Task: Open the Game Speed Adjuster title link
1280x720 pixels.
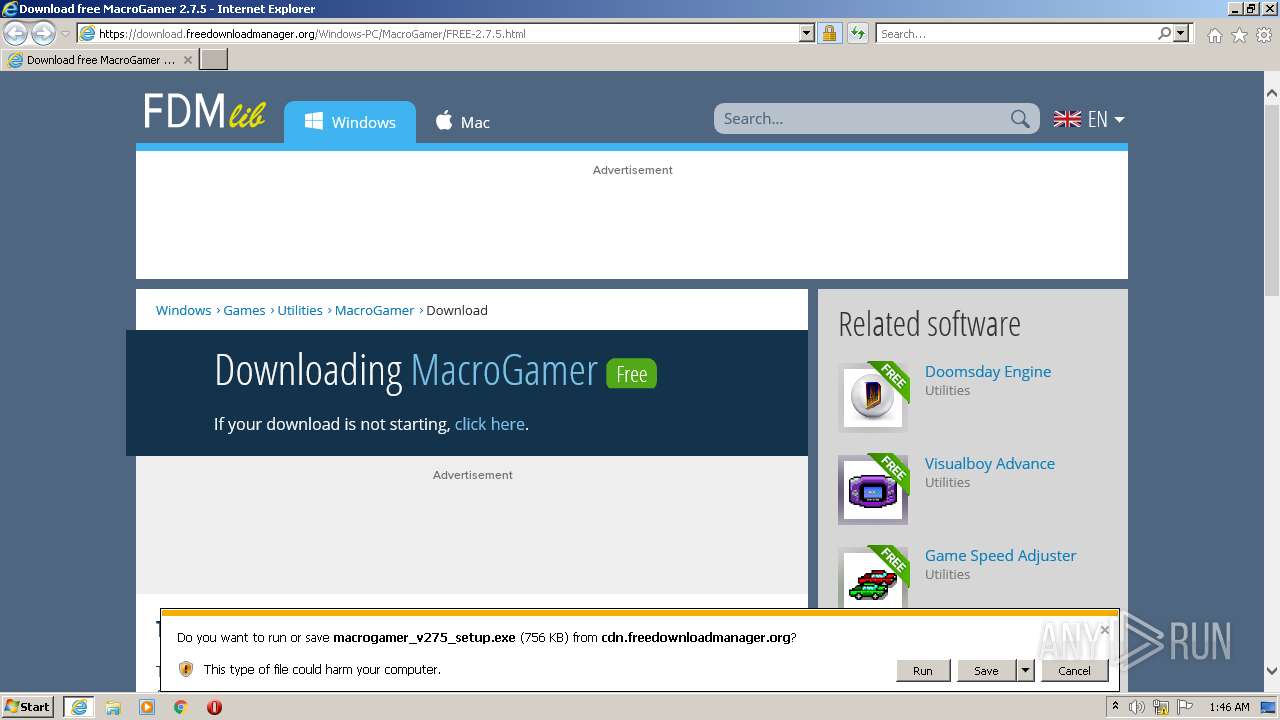Action: tap(1001, 555)
